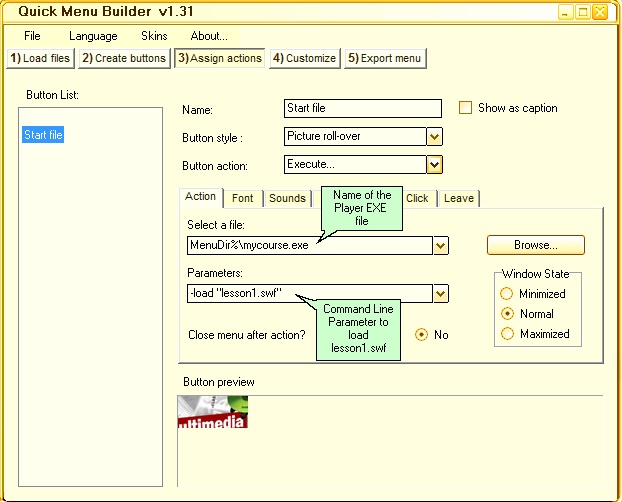Image resolution: width=622 pixels, height=502 pixels.
Task: Select Minimized window state
Action: coord(507,294)
